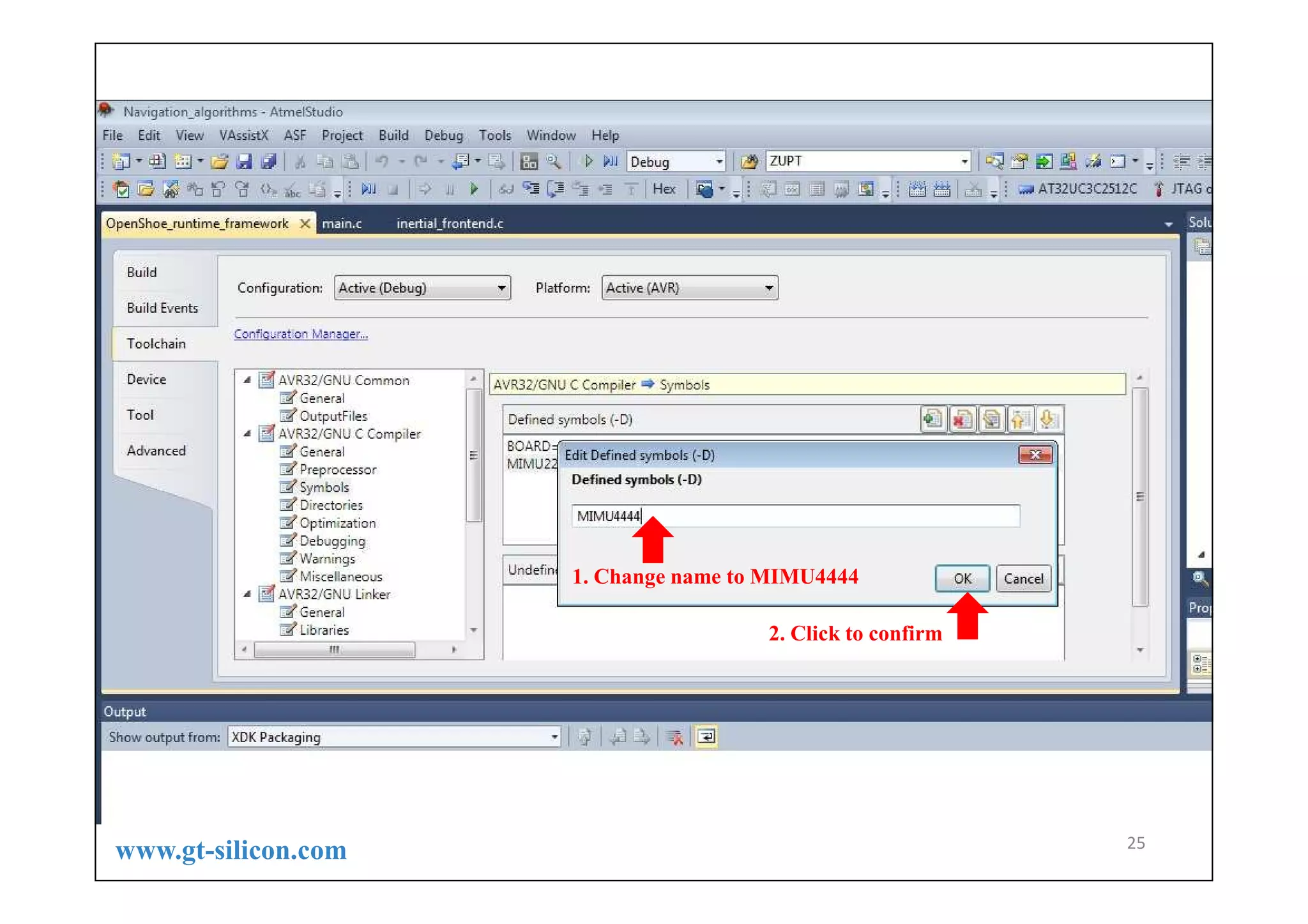1308x924 pixels.
Task: Click Cancel in Edit Defined symbols dialog
Action: coord(1023,579)
